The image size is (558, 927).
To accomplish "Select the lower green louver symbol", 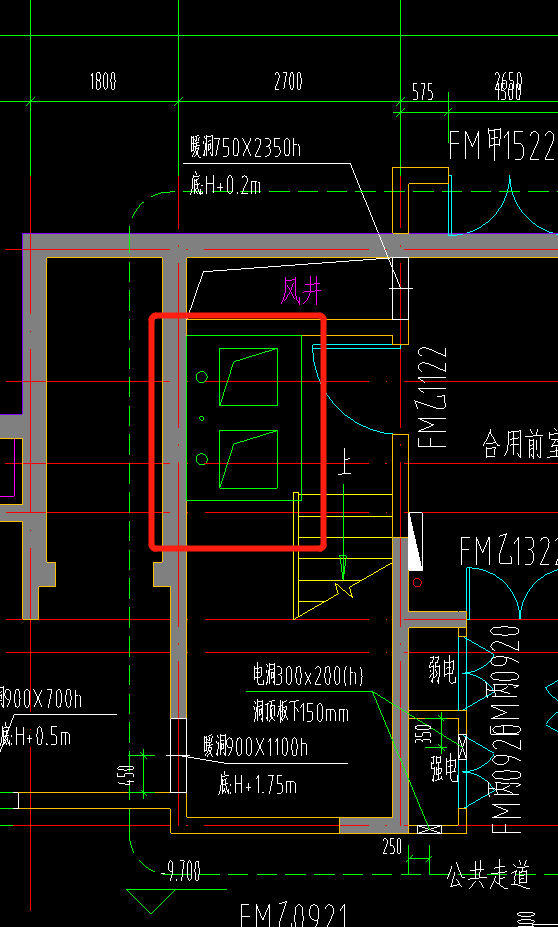I will point(248,459).
